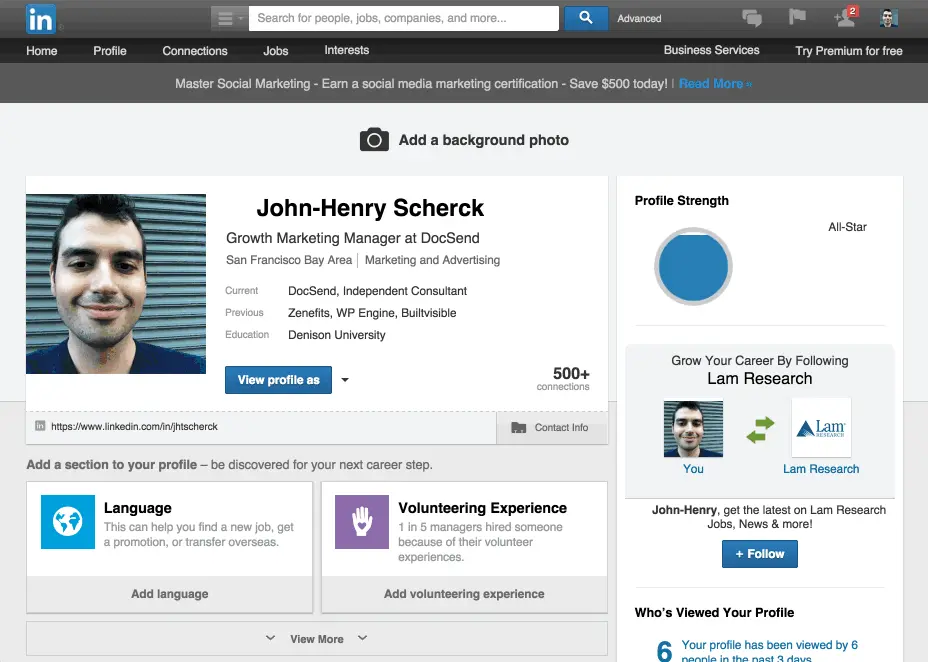Click the main profile photo
928x662 pixels.
(x=116, y=284)
